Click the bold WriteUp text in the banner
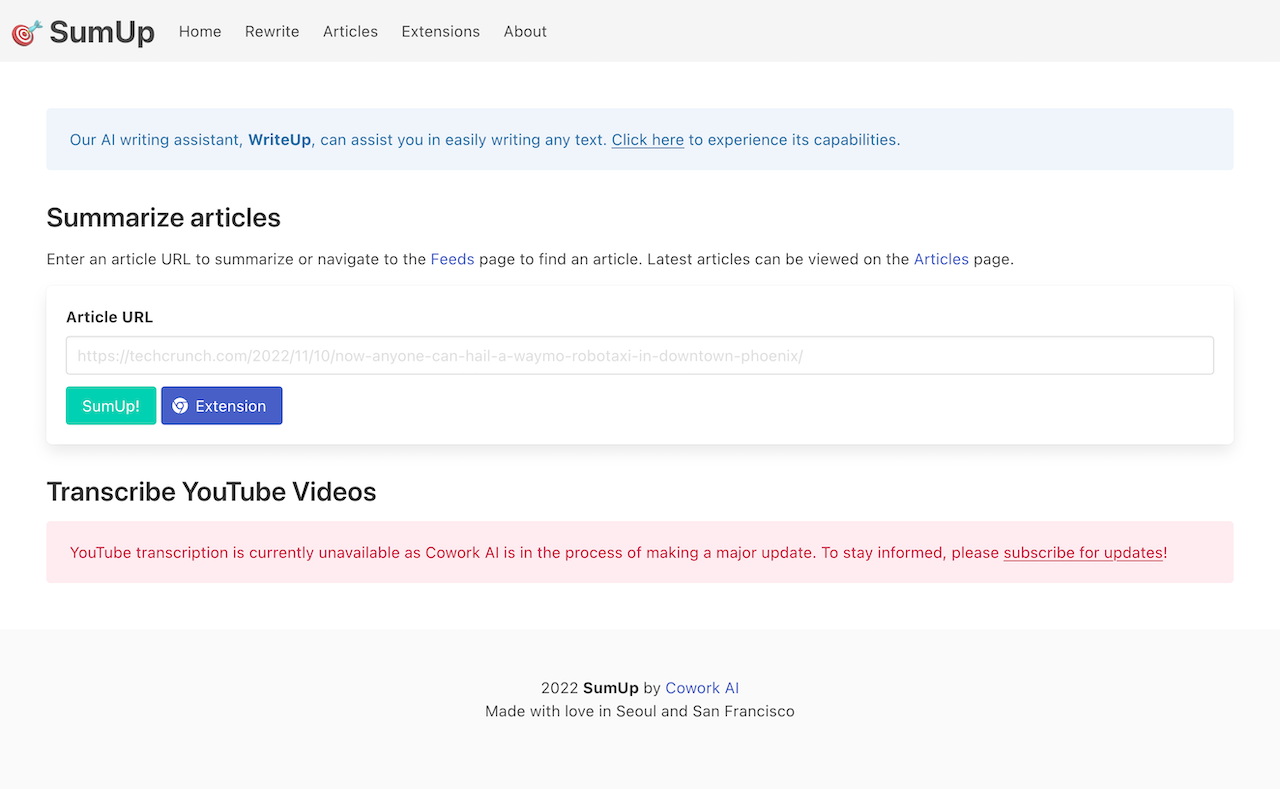 tap(280, 140)
